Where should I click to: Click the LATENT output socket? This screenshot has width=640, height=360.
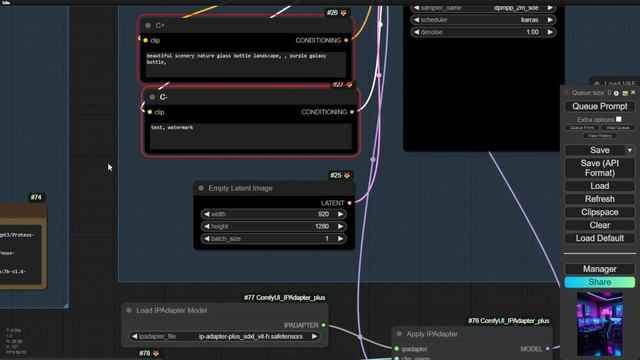tap(349, 203)
